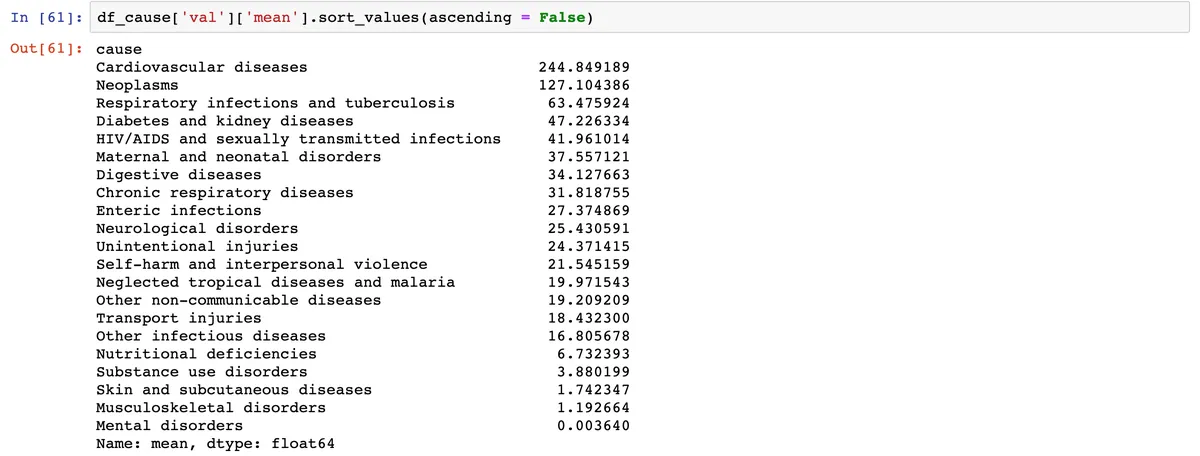Click the Respiratory infections and tuberculosis label
The height and width of the screenshot is (456, 1200).
coord(275,103)
